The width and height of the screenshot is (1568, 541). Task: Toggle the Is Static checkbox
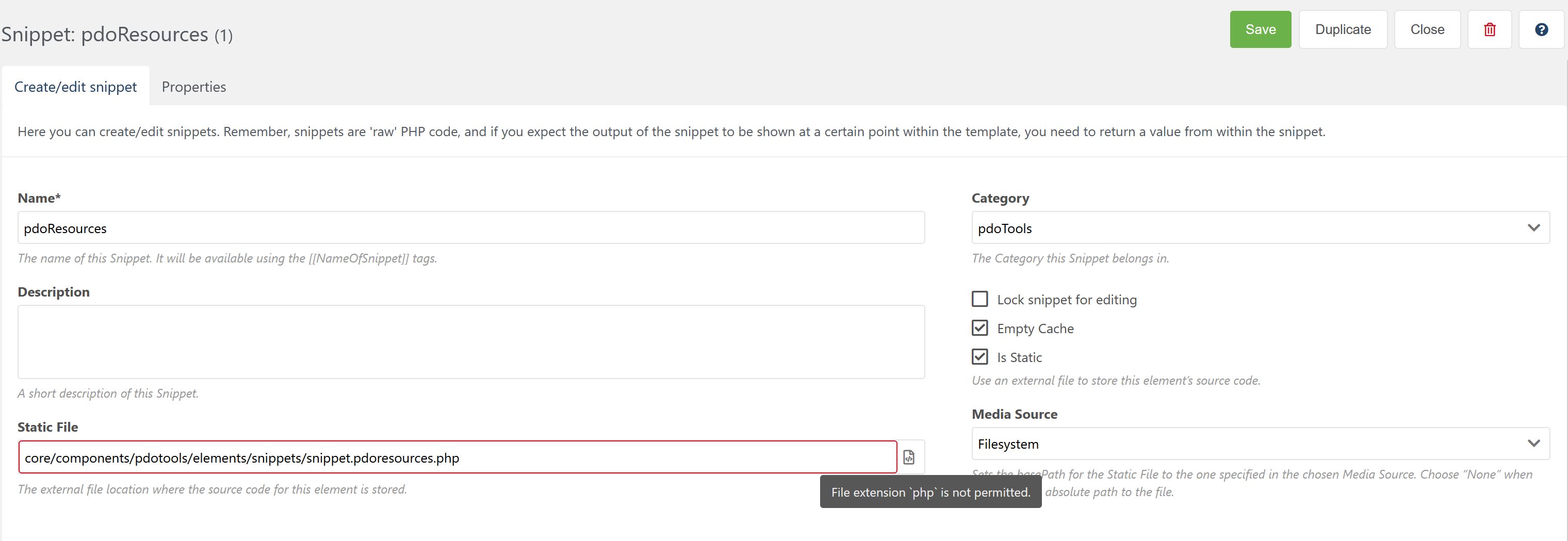(x=979, y=356)
